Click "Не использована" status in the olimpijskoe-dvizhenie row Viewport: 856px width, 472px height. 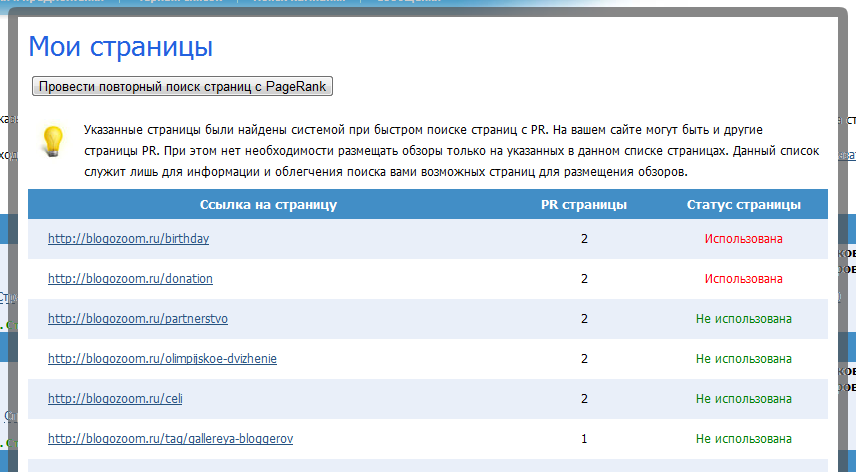pyautogui.click(x=743, y=359)
